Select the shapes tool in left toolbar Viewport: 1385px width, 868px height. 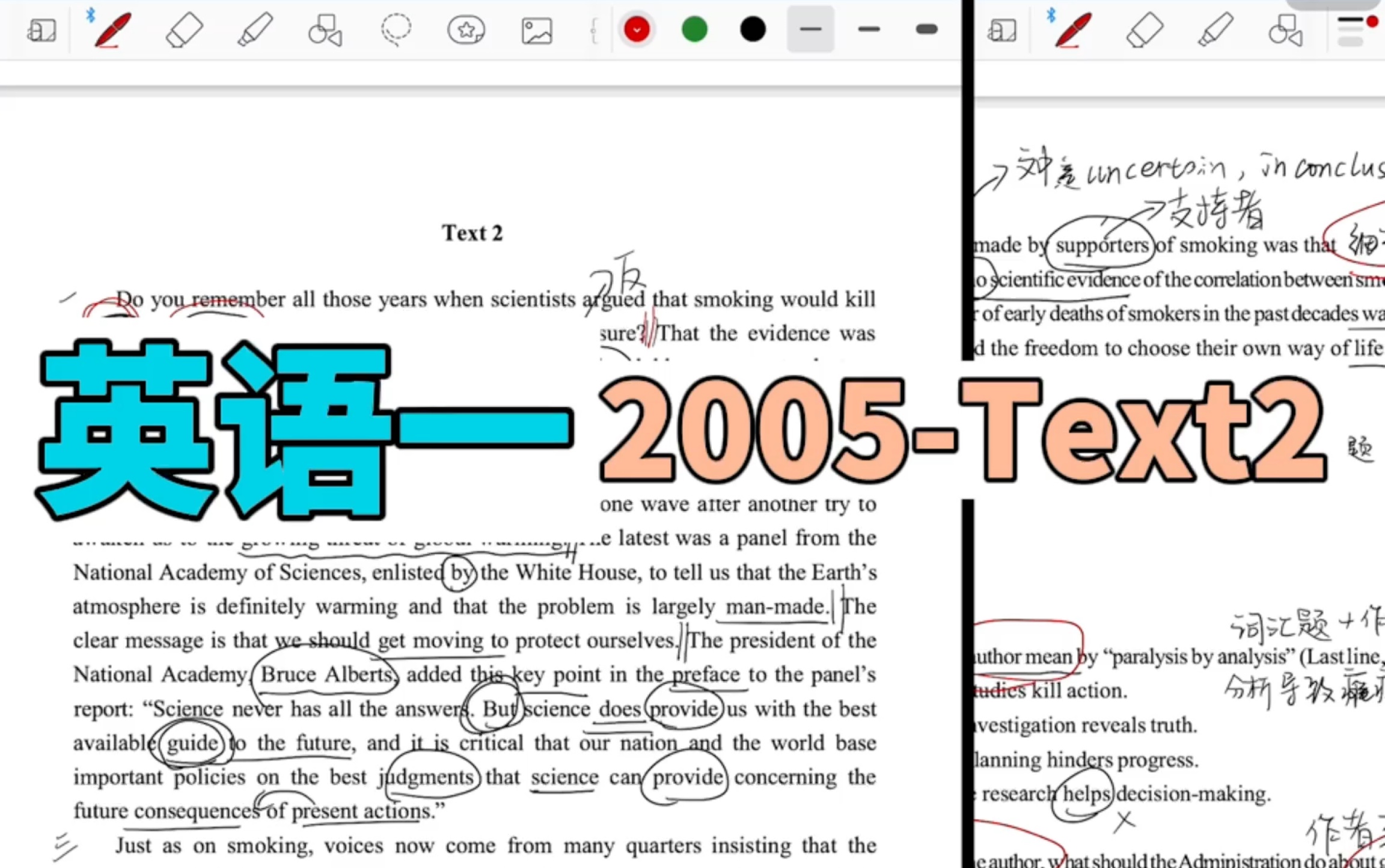coord(325,30)
